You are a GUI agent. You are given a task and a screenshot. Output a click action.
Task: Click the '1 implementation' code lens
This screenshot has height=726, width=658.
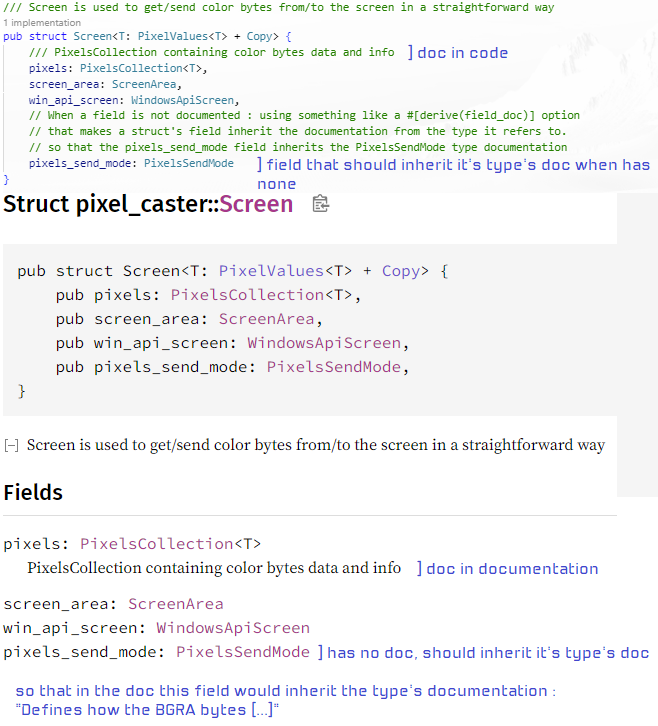point(42,23)
